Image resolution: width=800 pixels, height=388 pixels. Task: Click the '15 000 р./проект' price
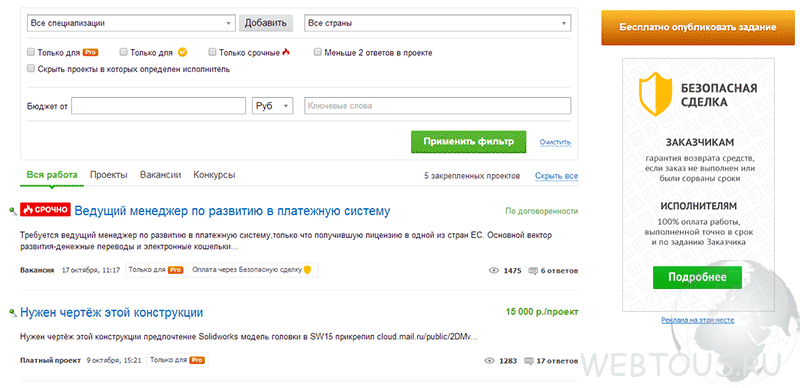(x=542, y=311)
